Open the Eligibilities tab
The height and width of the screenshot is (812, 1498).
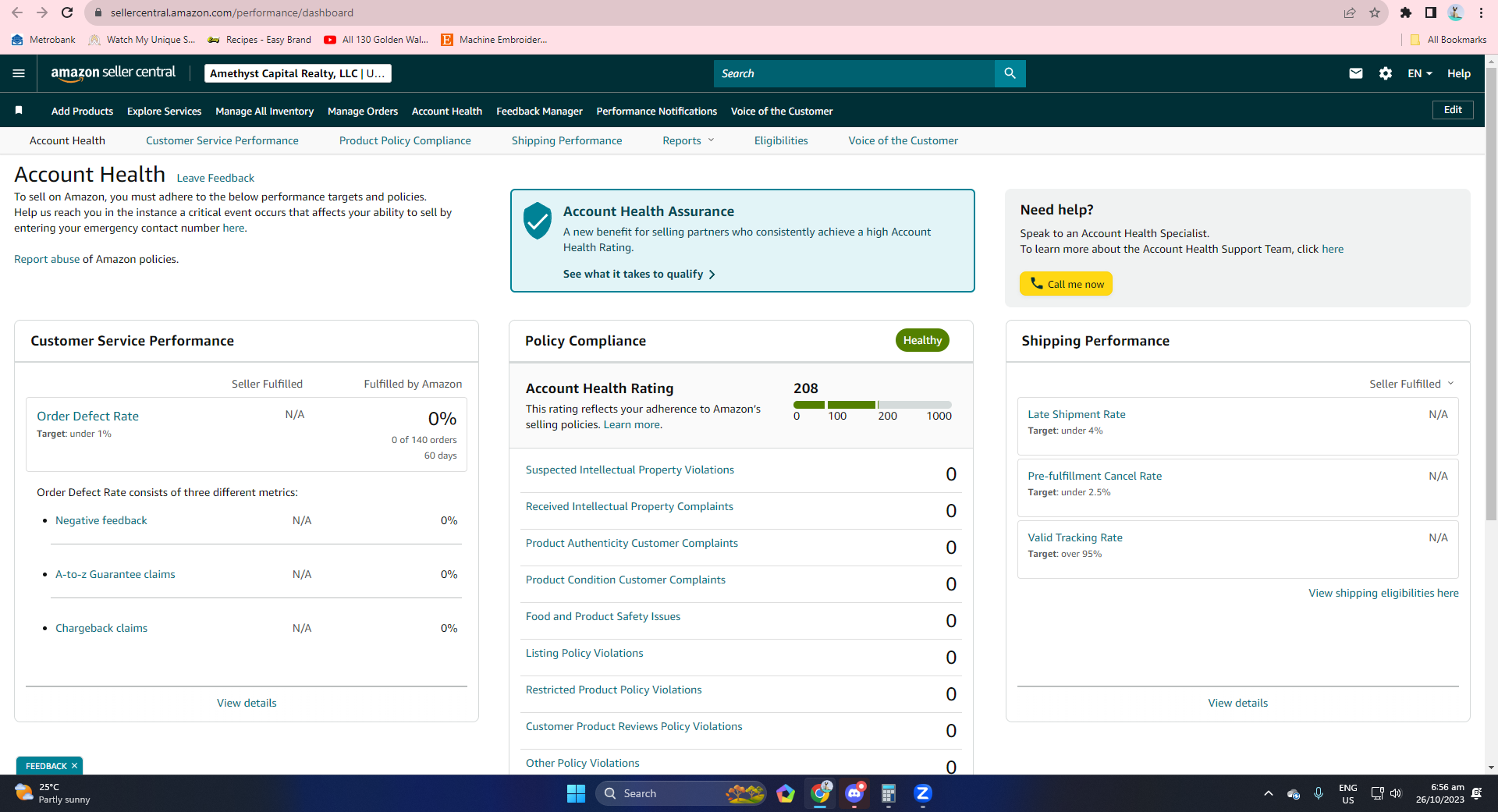pos(781,140)
